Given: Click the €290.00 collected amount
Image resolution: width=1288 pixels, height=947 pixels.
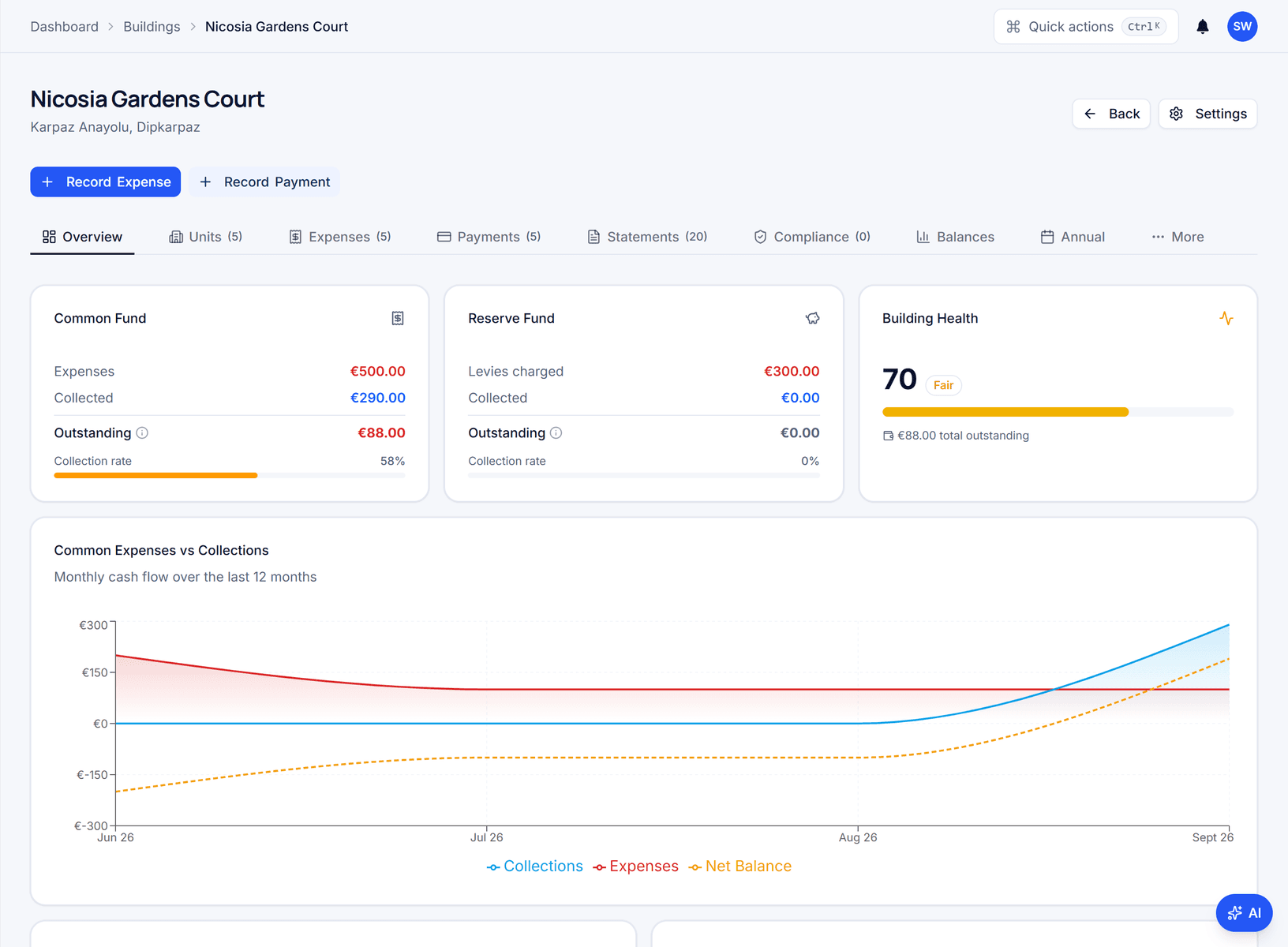Looking at the screenshot, I should click(378, 398).
